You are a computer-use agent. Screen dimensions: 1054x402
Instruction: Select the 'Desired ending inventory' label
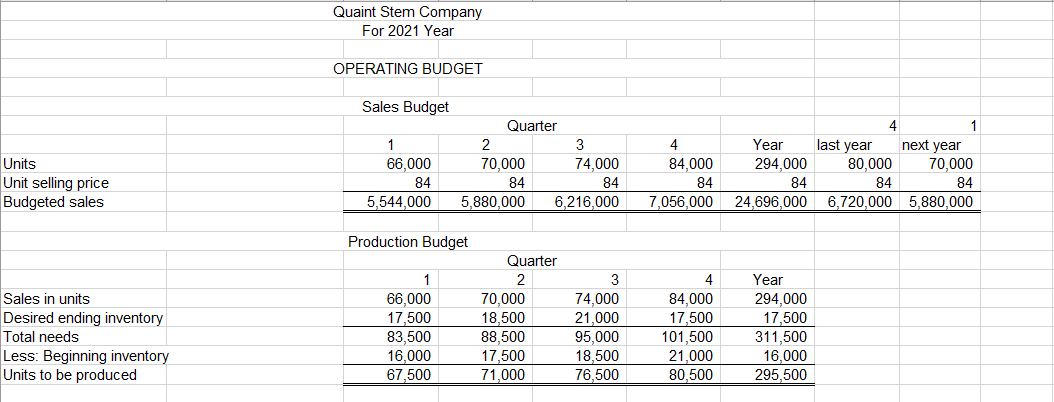click(83, 318)
